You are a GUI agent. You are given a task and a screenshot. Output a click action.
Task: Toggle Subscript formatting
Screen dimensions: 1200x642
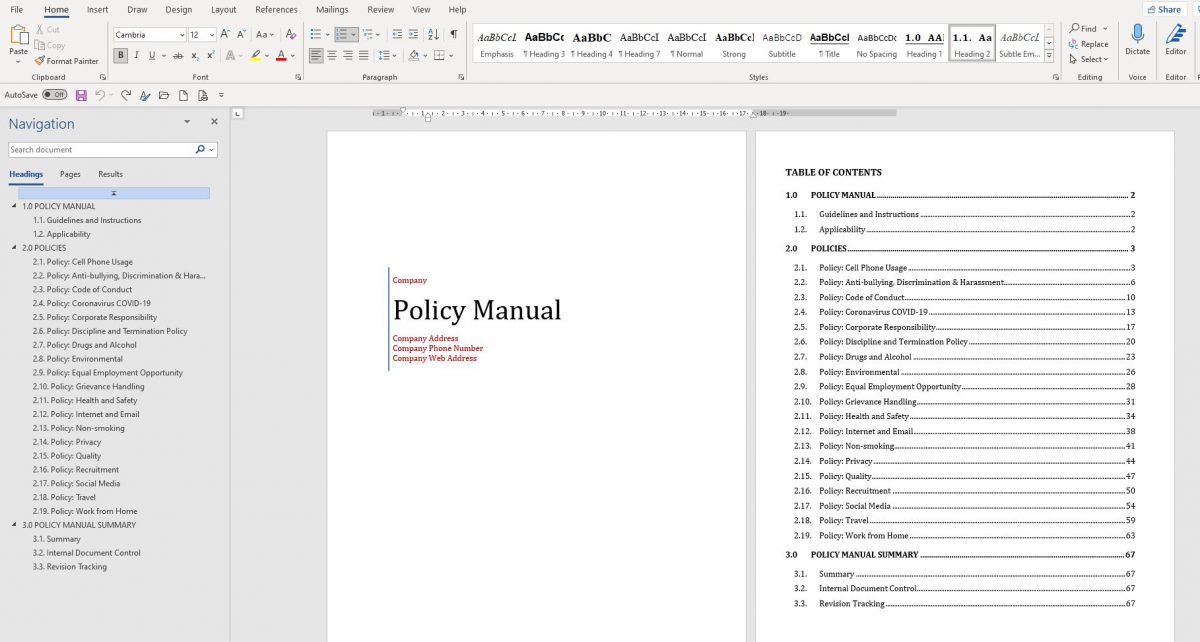pos(195,56)
